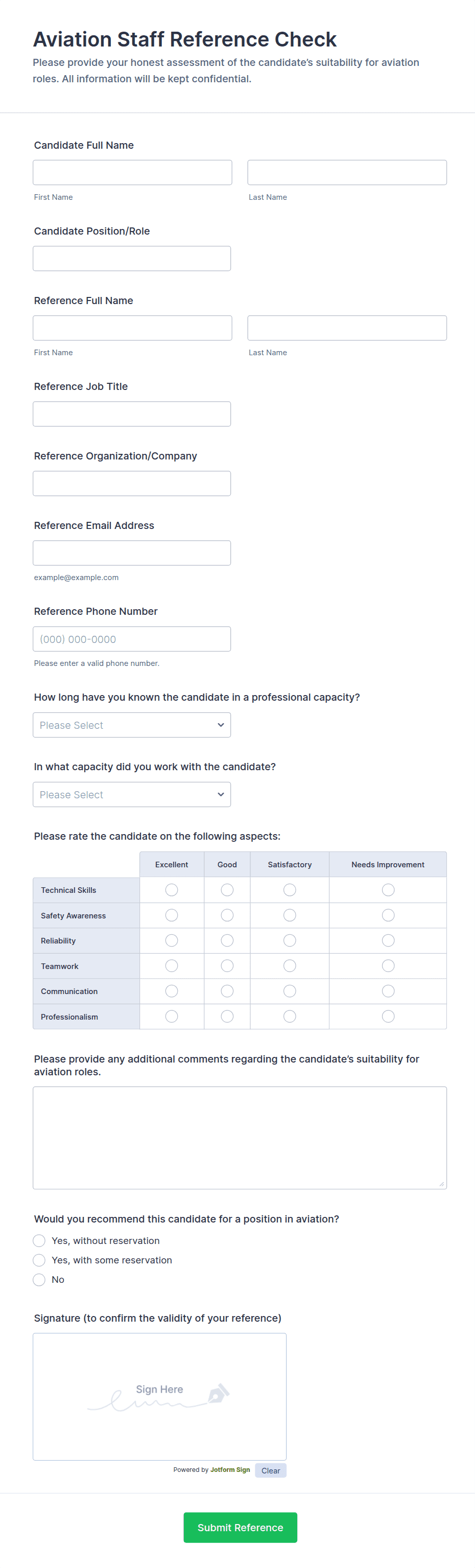Focus the Reference Email Address field
This screenshot has height=1568, width=475.
[x=131, y=554]
